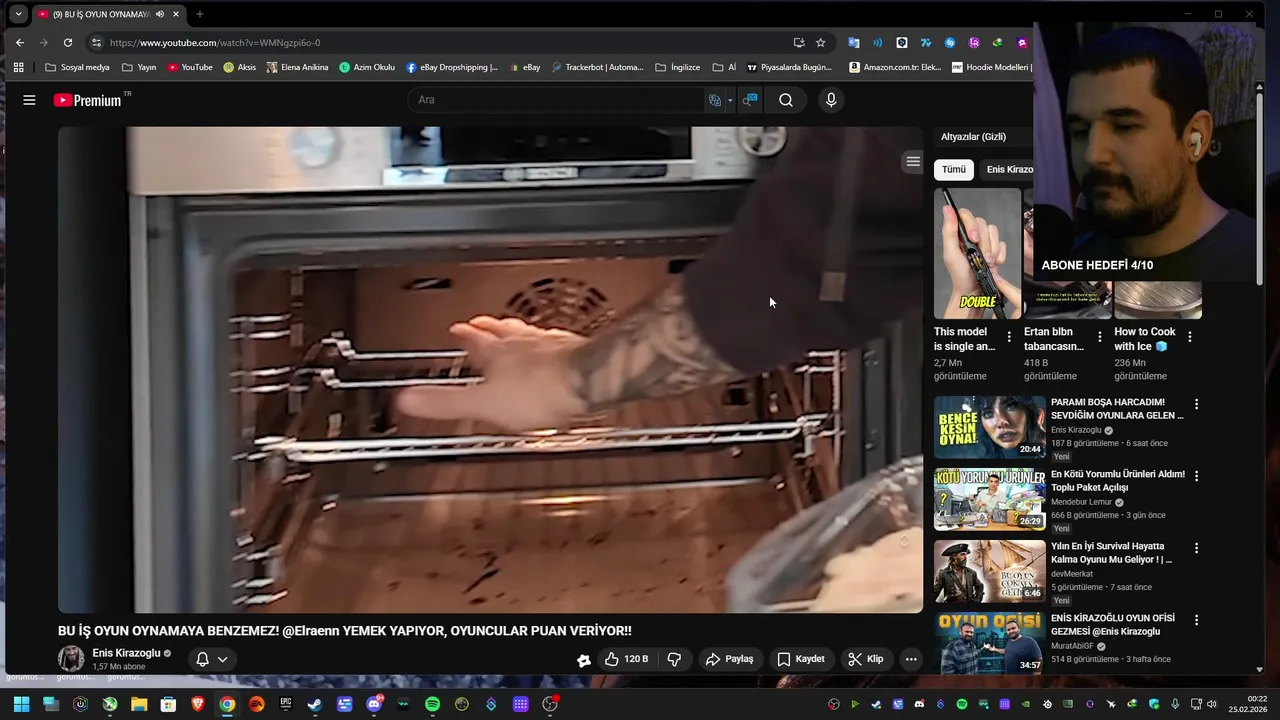This screenshot has width=1280, height=720.
Task: Open Spotify from taskbar
Action: [432, 704]
